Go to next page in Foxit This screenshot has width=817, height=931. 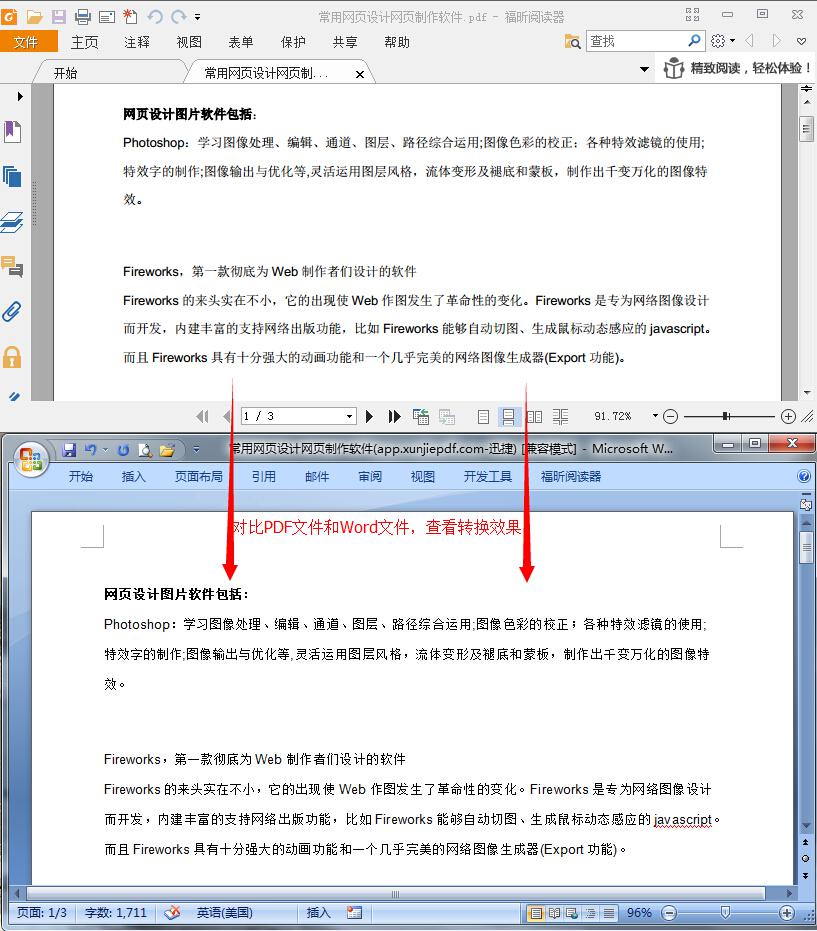click(x=369, y=417)
